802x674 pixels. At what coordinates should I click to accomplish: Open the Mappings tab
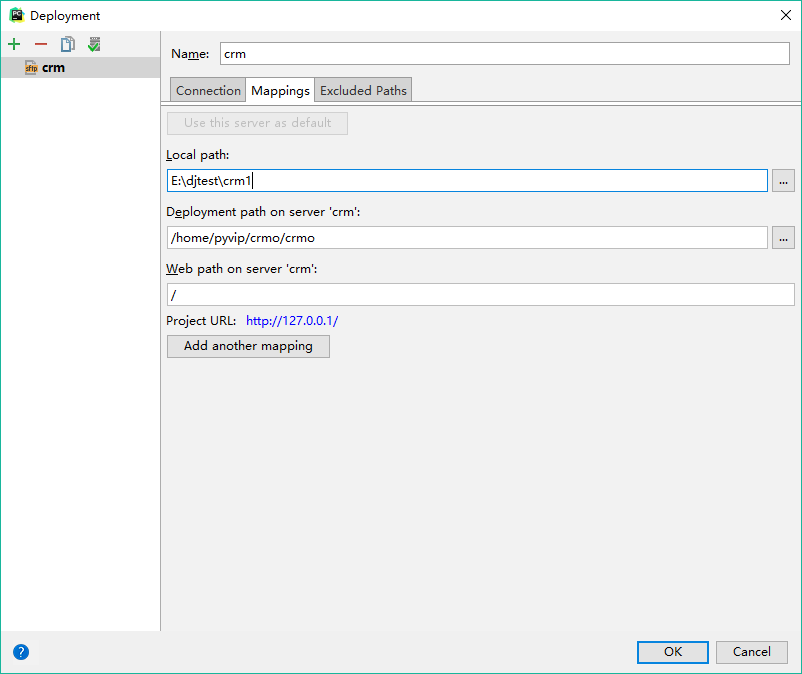[x=280, y=91]
